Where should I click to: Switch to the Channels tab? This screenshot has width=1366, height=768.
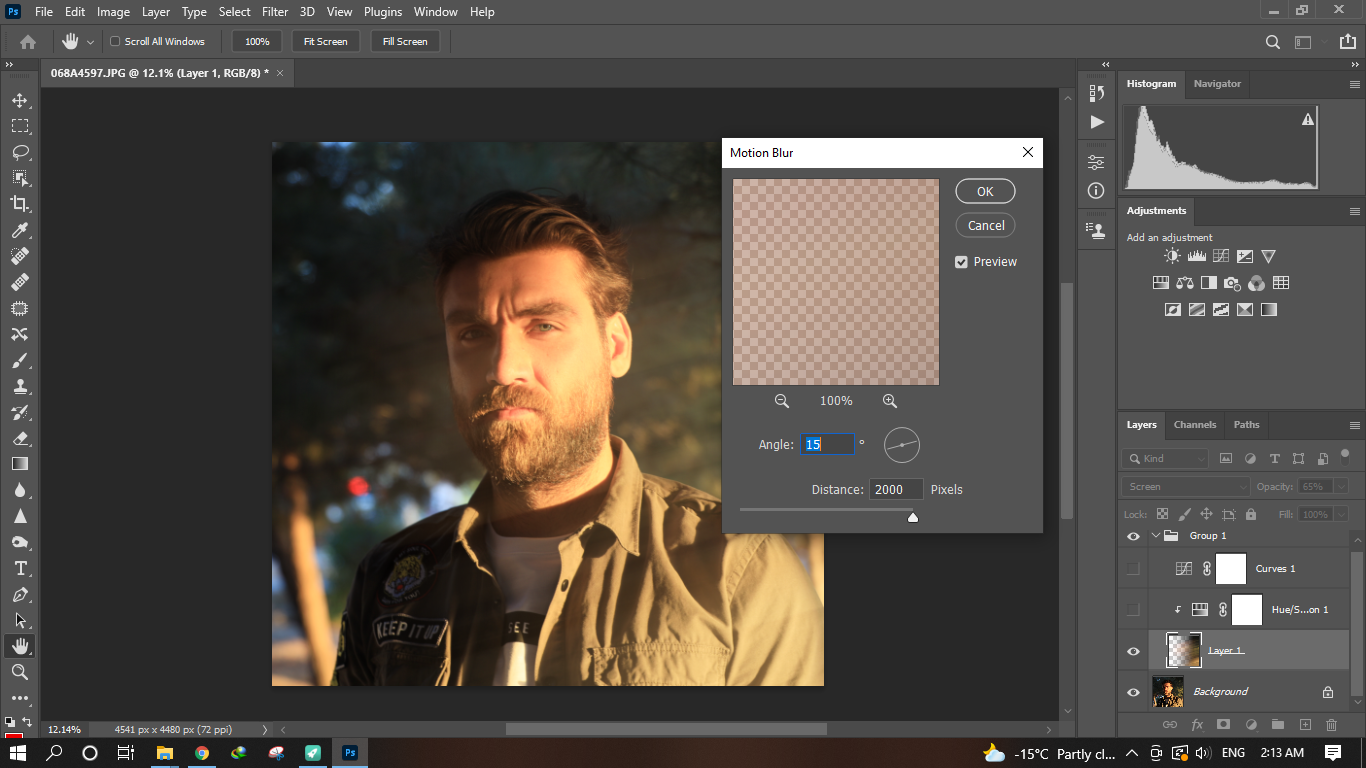coord(1195,425)
